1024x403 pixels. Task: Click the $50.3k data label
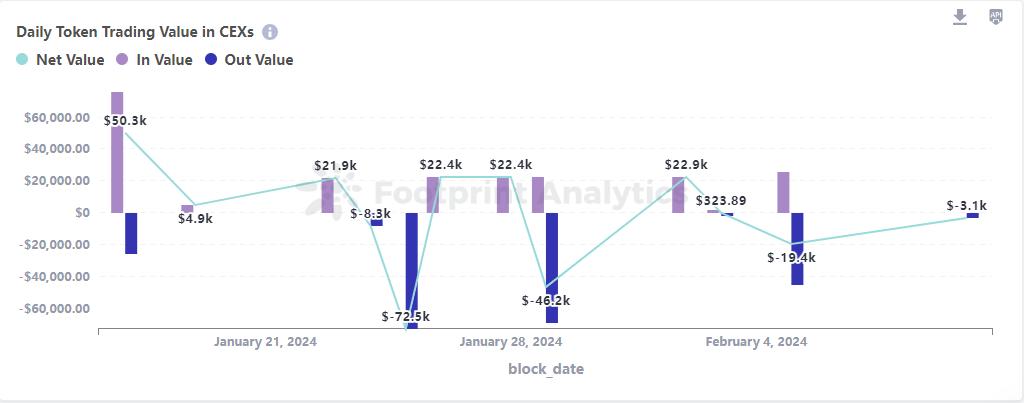click(125, 120)
